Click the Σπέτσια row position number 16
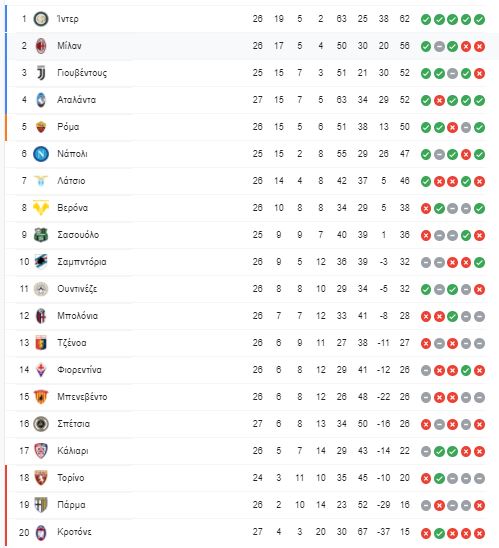 click(24, 424)
